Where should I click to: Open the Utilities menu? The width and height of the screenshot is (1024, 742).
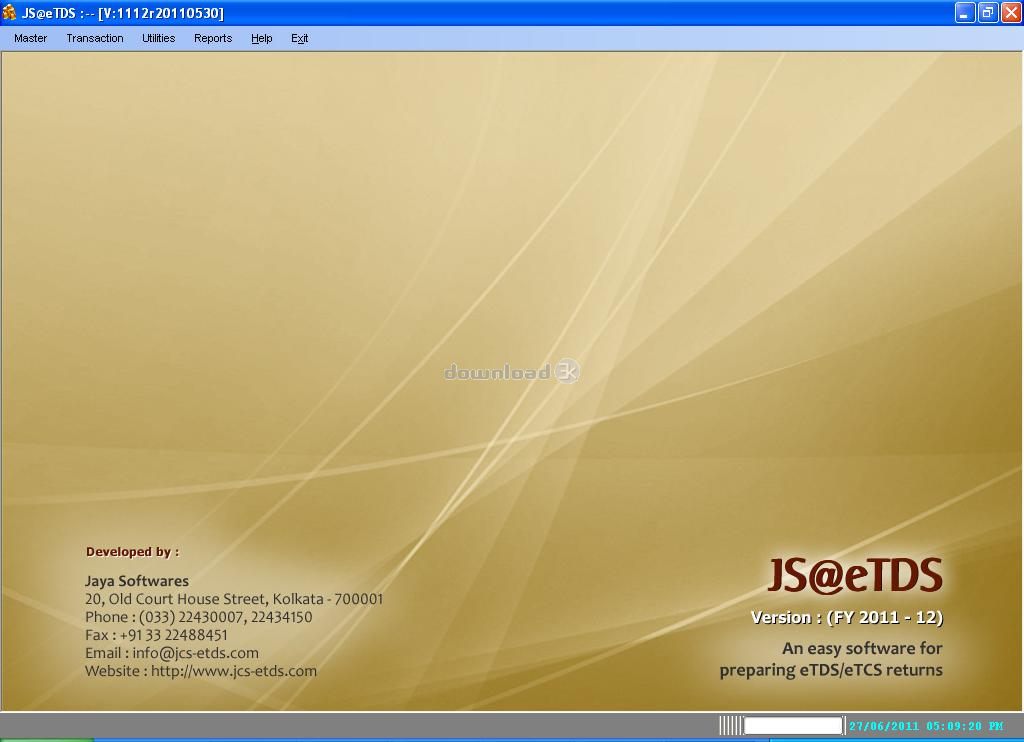[158, 39]
